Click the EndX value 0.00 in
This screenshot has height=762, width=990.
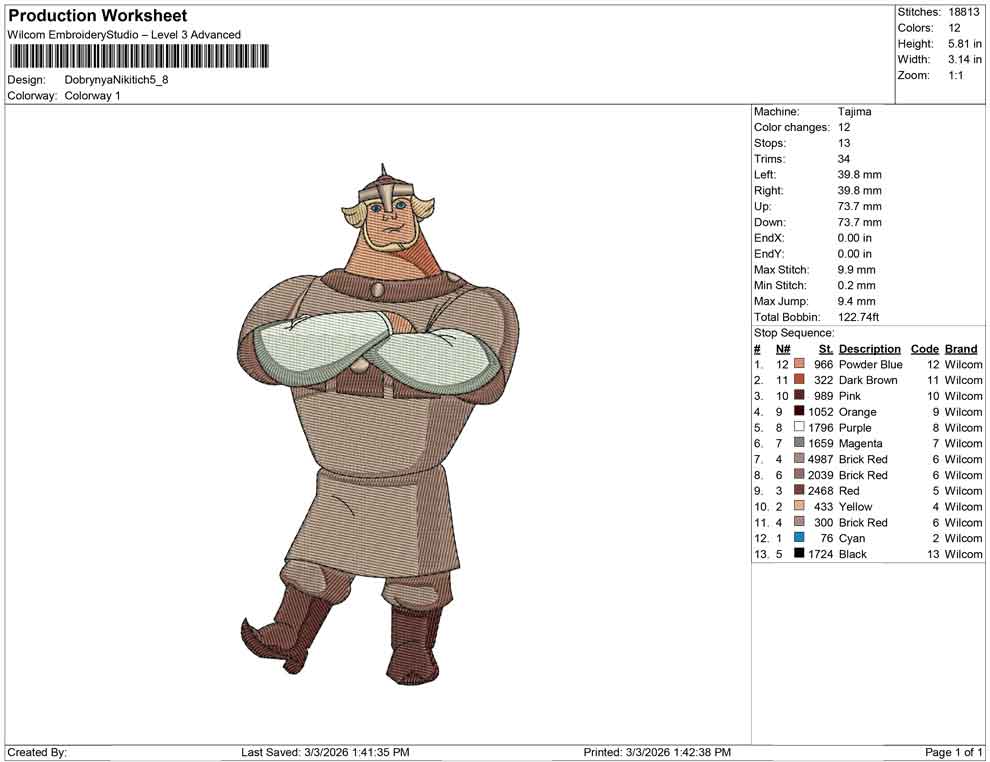[854, 238]
